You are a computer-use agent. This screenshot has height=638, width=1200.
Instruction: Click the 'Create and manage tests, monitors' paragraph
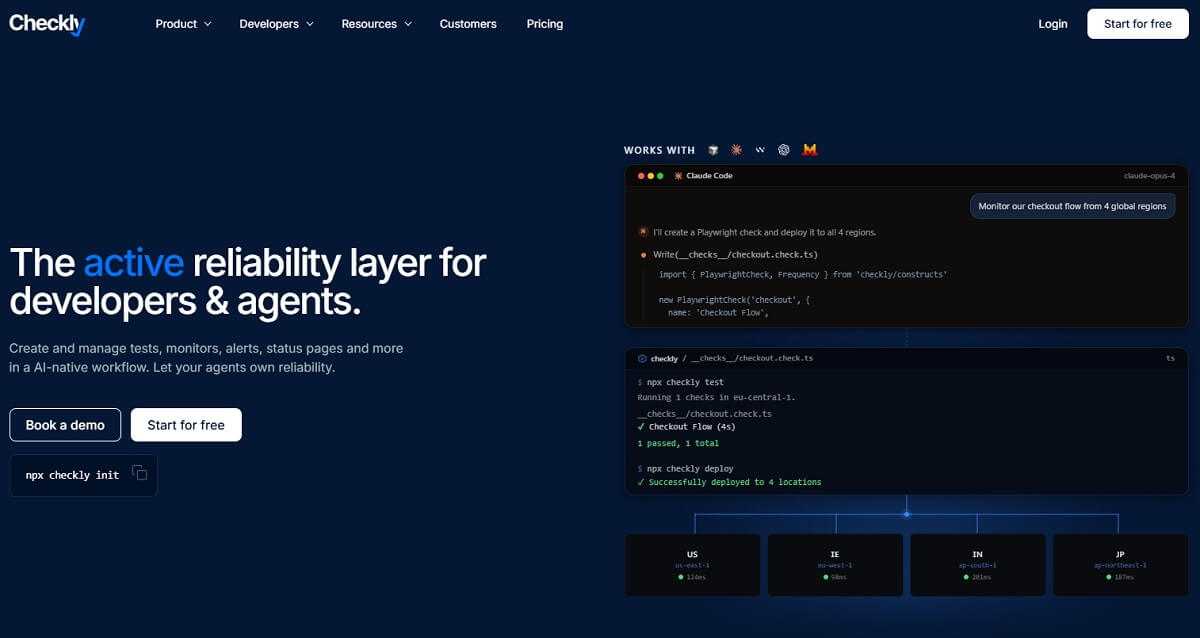click(x=206, y=358)
